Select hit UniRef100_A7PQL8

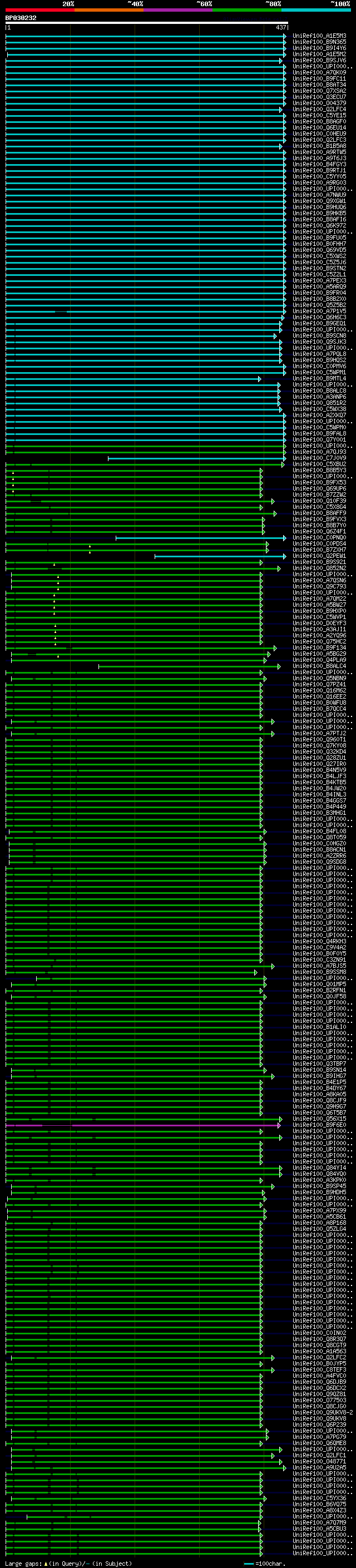pos(319,354)
